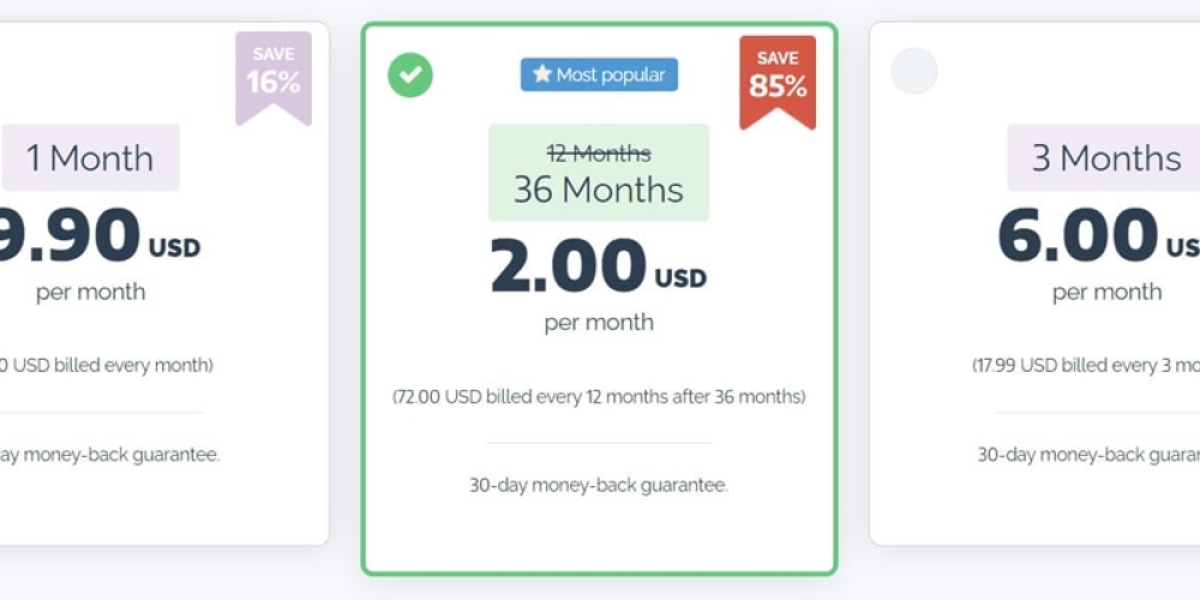This screenshot has height=600, width=1200.
Task: Click the Most popular badge
Action: click(x=599, y=74)
